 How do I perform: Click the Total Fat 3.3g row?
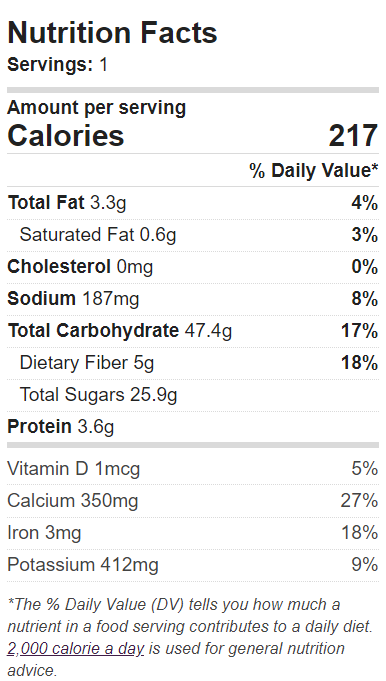[x=193, y=203]
